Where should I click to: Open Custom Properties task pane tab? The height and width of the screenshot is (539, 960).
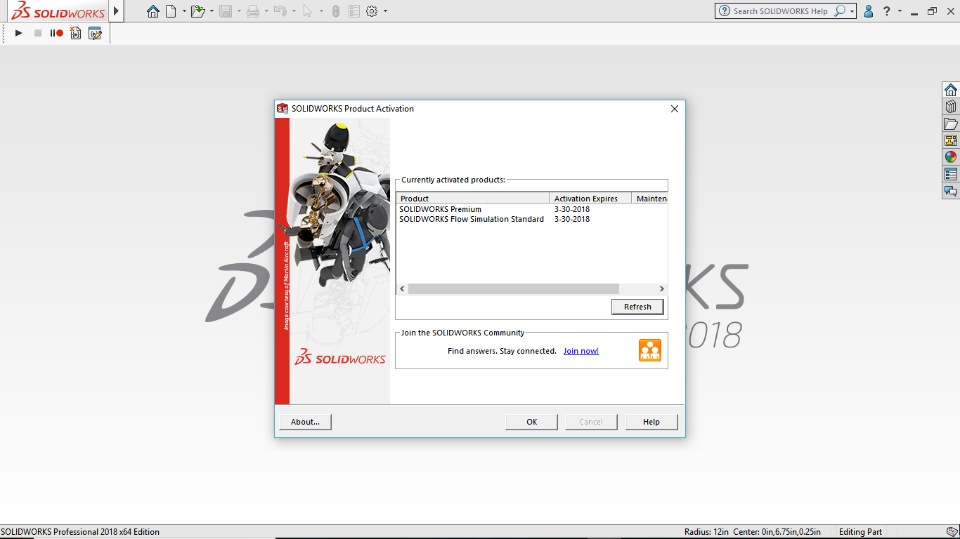pos(950,174)
